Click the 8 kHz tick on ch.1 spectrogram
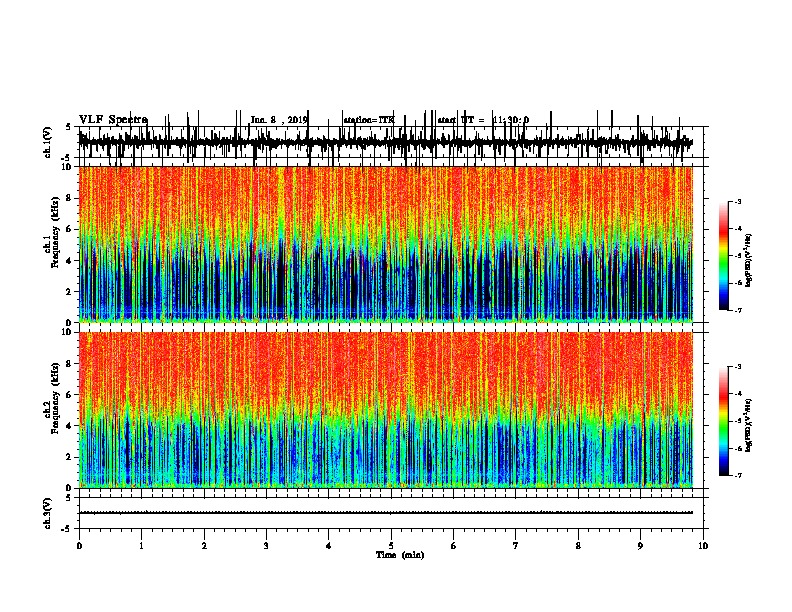792x612 pixels. (70, 198)
